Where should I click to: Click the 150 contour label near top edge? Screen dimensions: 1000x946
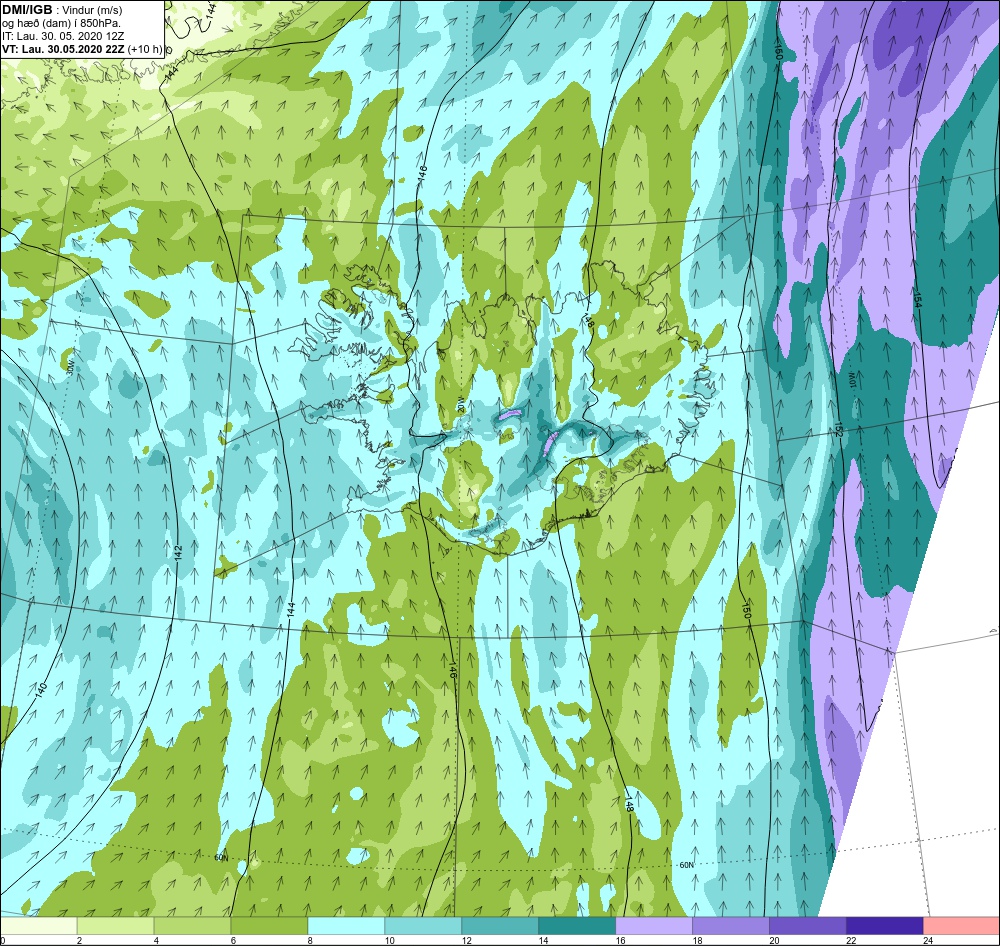[777, 52]
